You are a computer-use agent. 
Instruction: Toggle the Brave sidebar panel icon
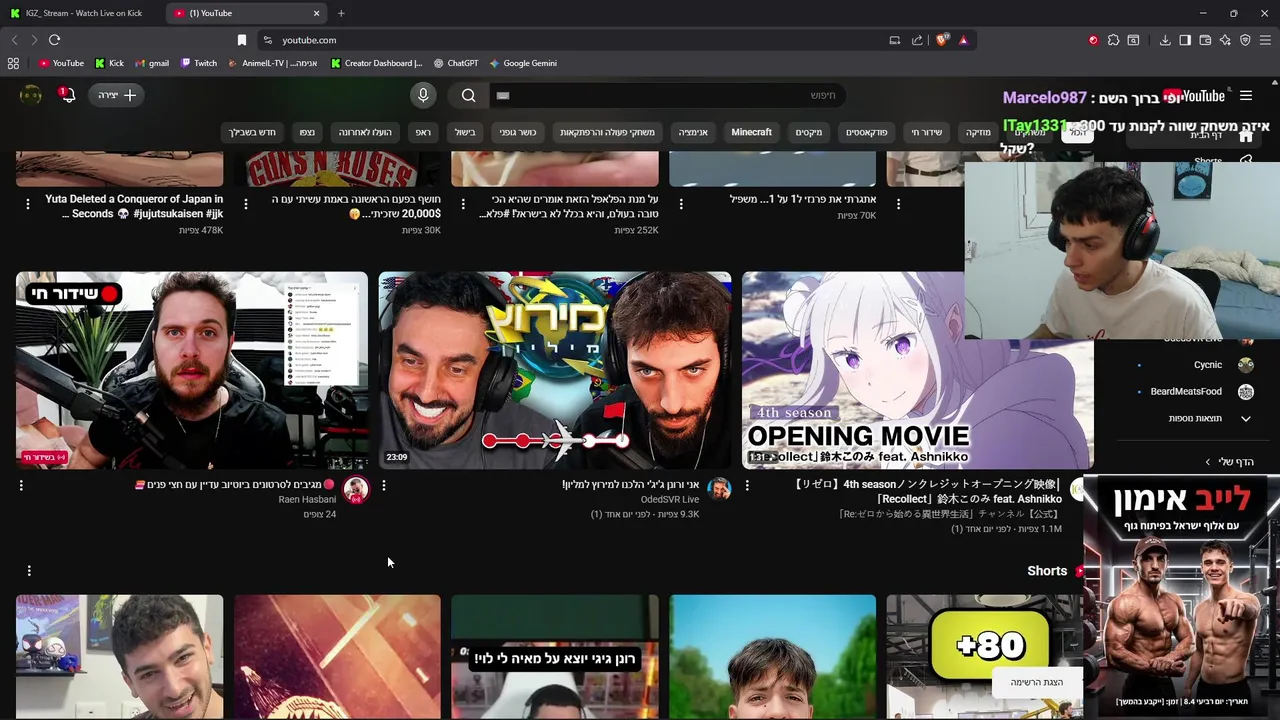pos(1185,40)
